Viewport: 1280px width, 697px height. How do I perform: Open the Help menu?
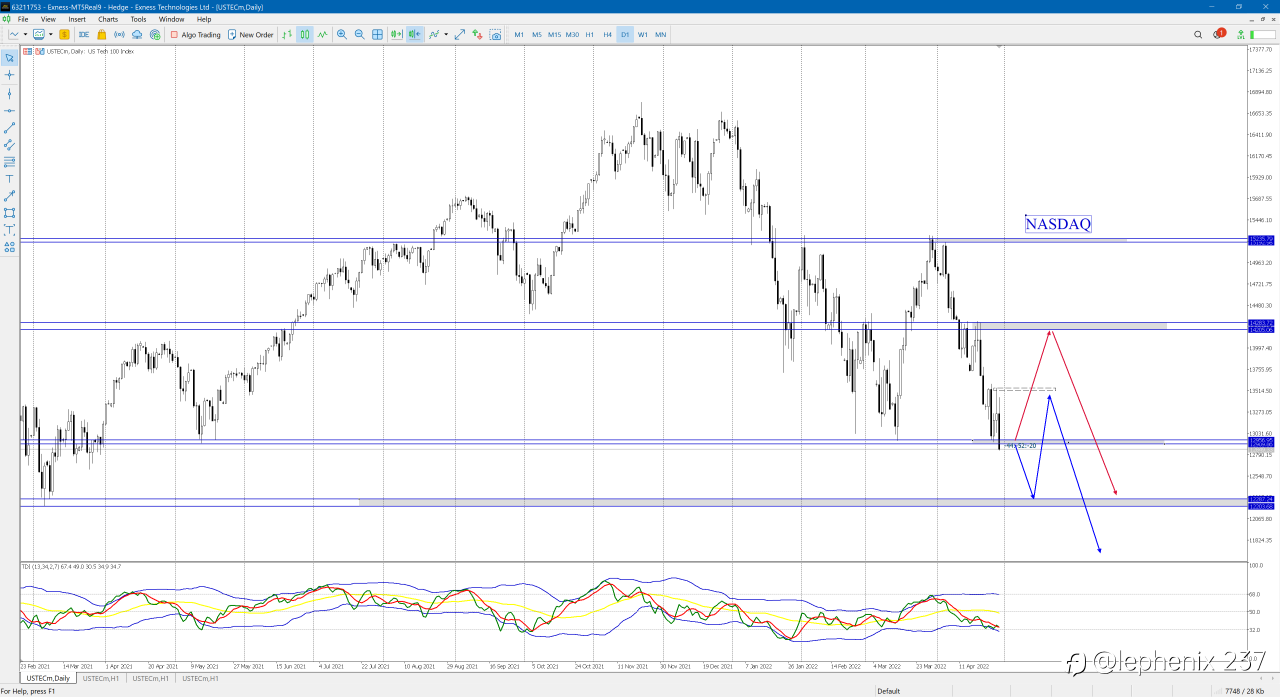204,19
